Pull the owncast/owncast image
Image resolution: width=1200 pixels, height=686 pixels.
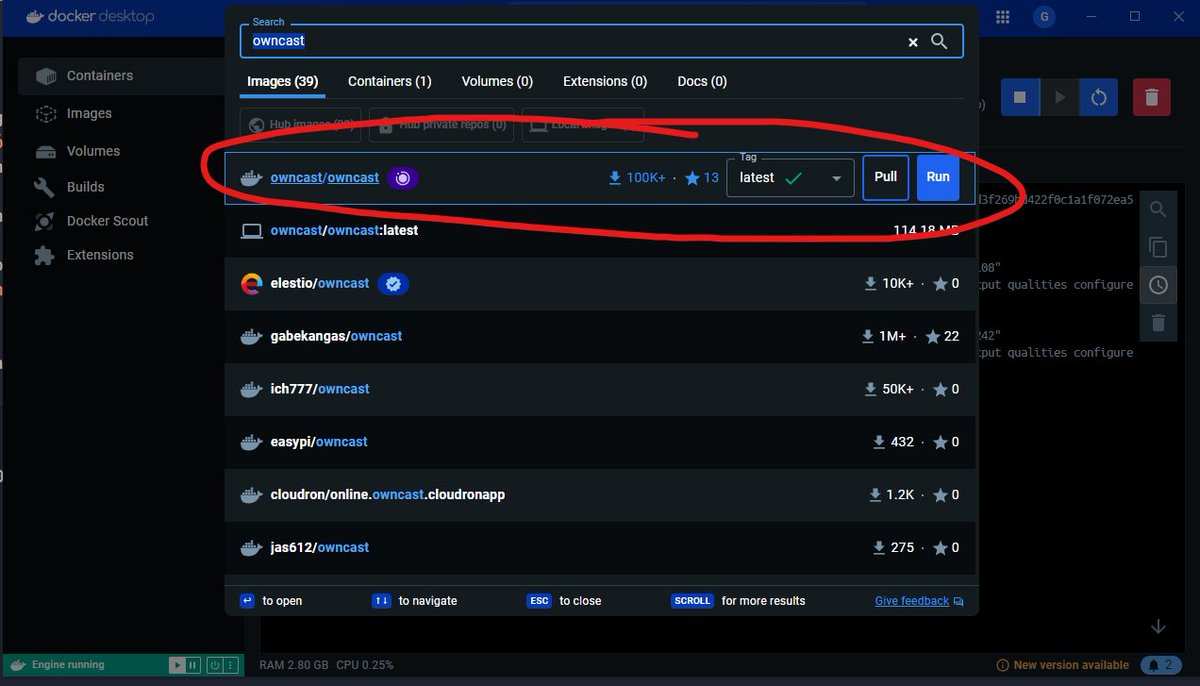[x=886, y=177]
